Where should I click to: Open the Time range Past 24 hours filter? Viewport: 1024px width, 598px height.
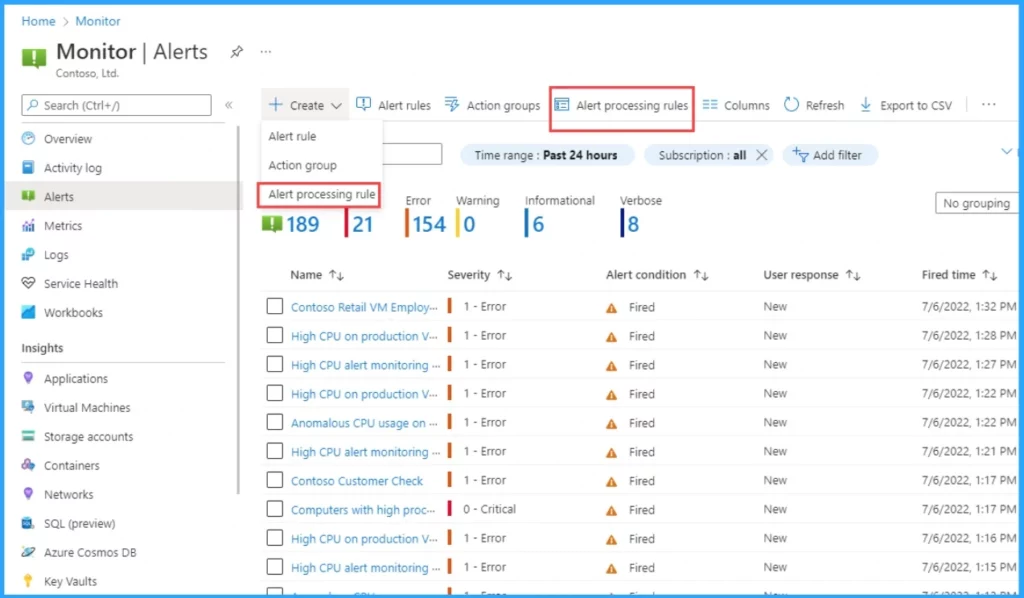[547, 155]
